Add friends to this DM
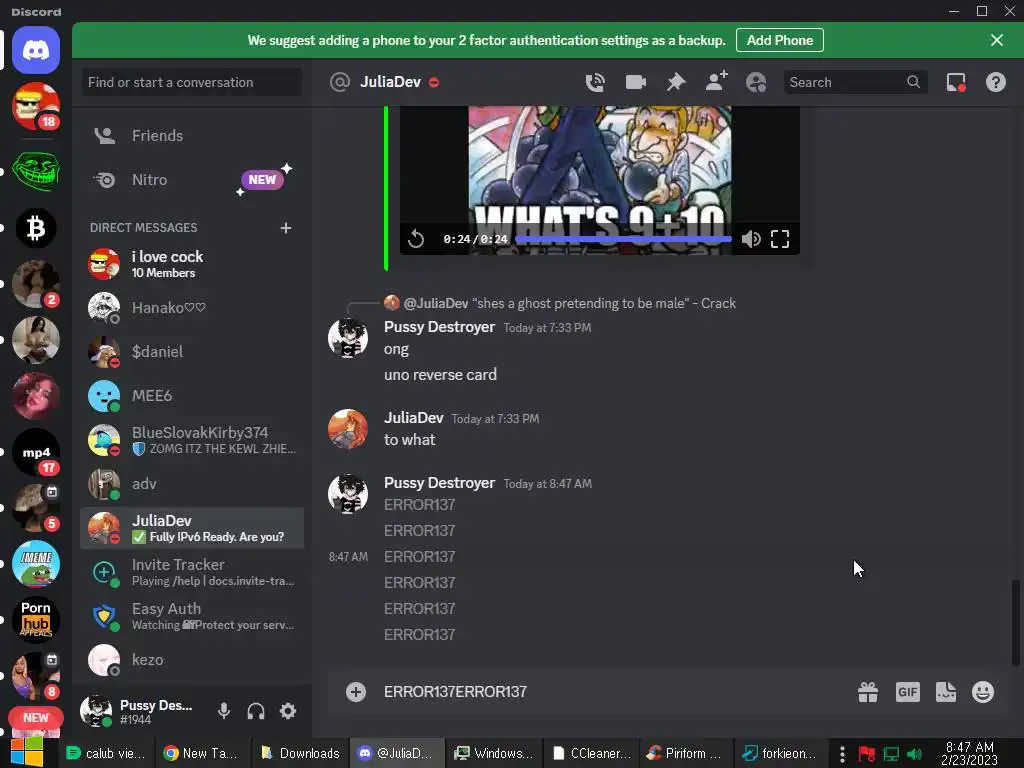The image size is (1024, 768). (716, 82)
